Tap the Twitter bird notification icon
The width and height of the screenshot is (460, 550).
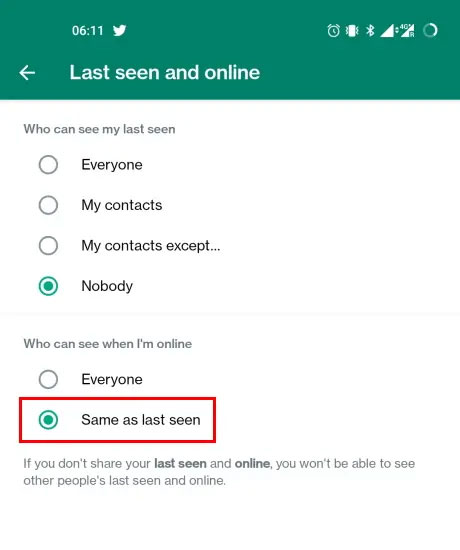pos(119,31)
